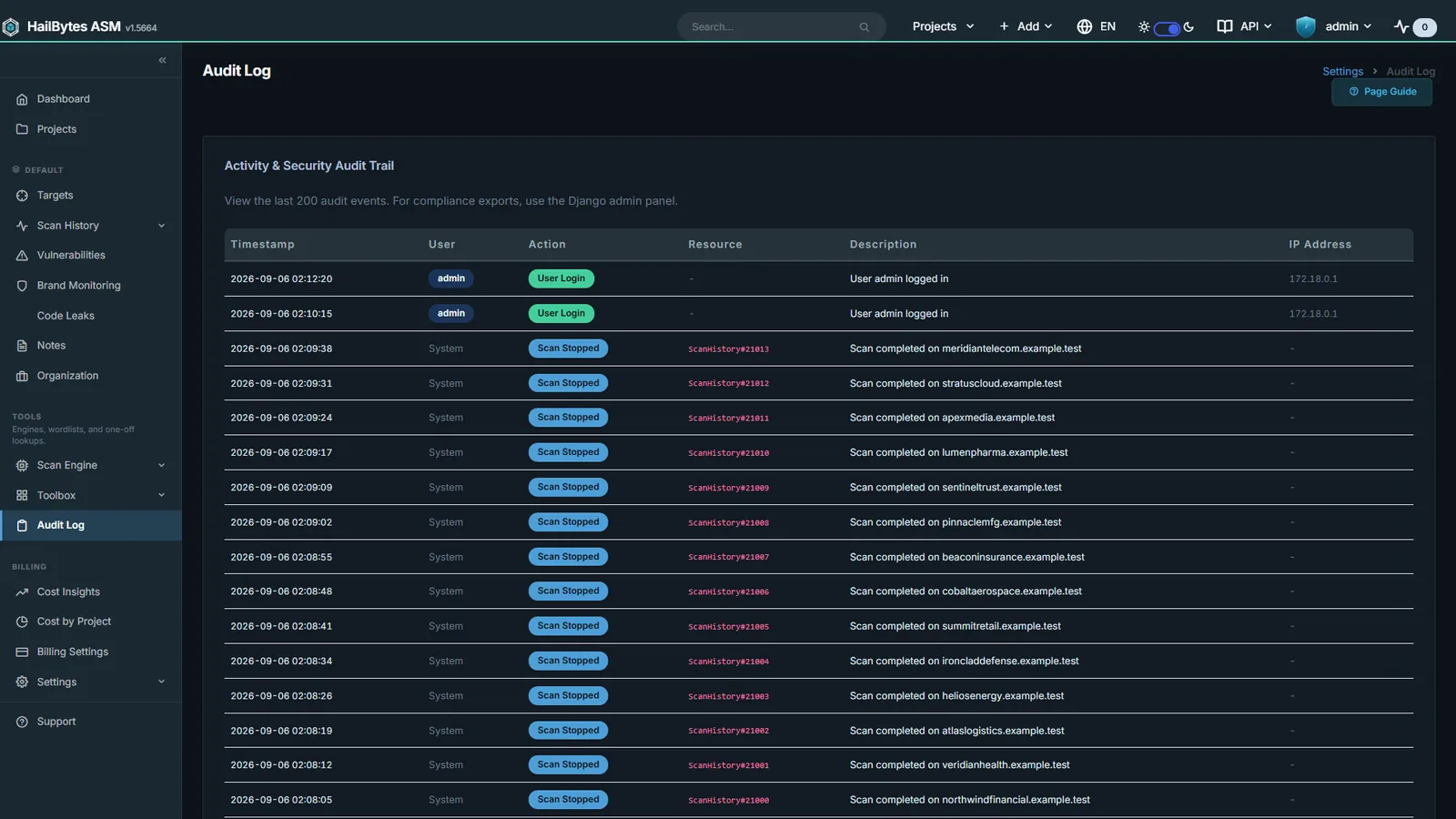Click the API book icon

click(x=1225, y=26)
